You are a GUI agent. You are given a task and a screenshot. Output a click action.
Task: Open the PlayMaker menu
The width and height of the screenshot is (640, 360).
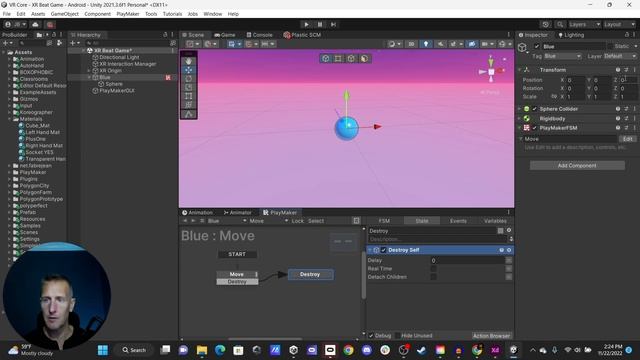tap(128, 14)
